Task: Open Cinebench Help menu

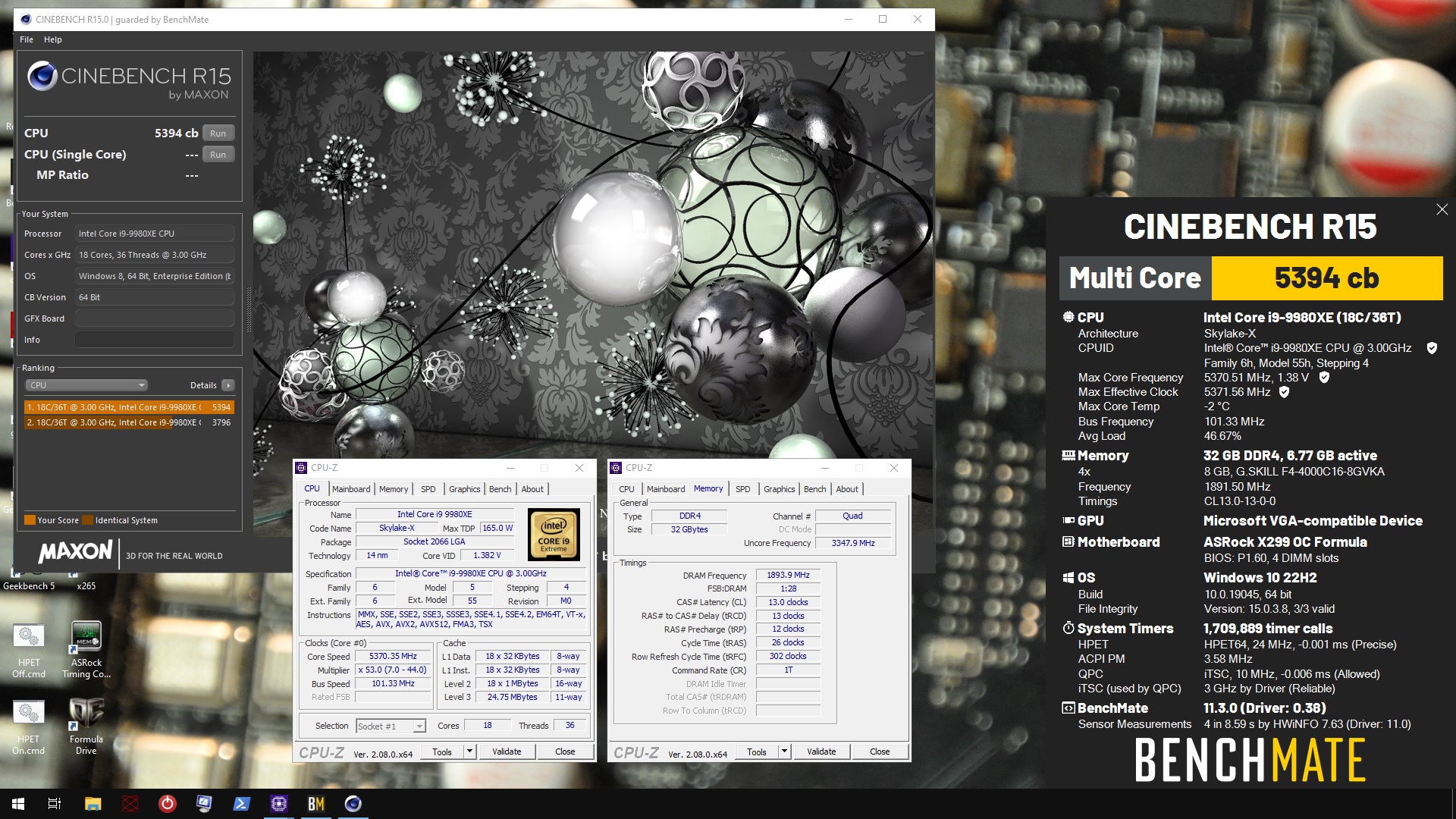Action: click(x=53, y=39)
